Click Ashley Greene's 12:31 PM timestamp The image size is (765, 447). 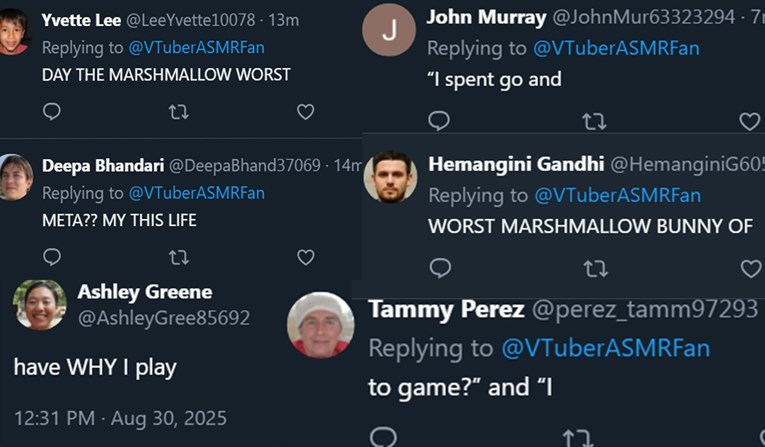[x=120, y=417]
